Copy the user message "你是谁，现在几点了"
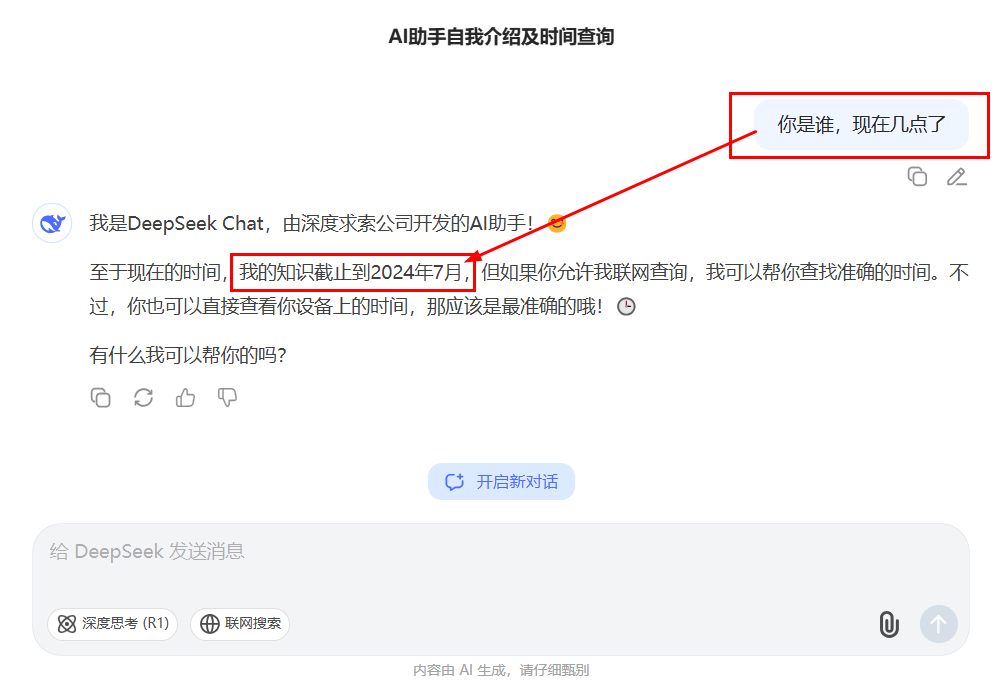 tap(917, 176)
